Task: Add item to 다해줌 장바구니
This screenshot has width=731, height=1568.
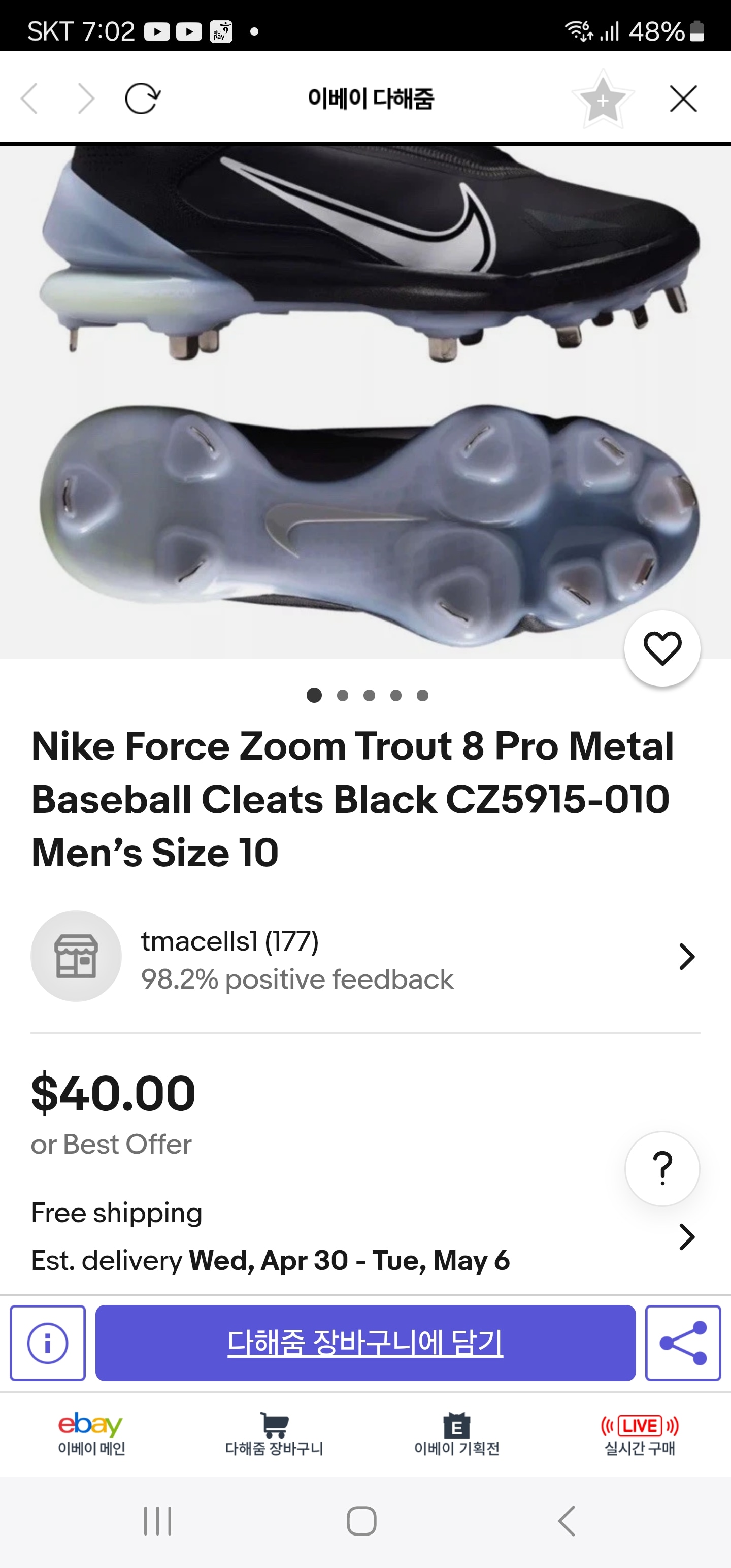Action: point(365,1343)
